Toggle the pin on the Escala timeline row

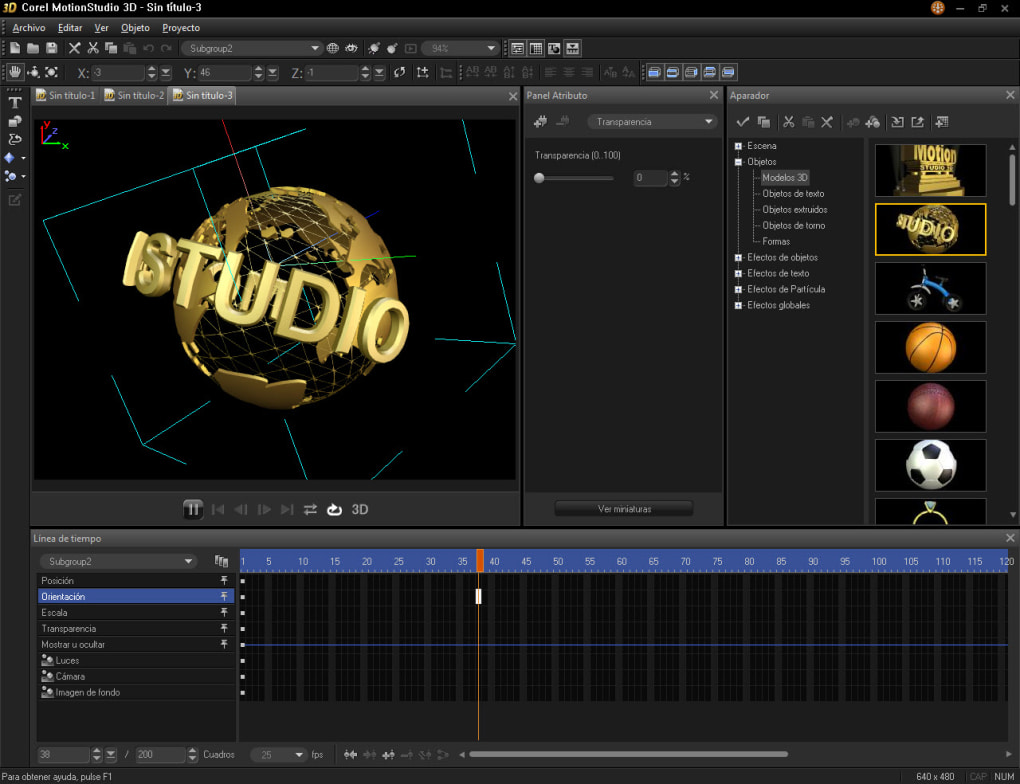[x=223, y=612]
